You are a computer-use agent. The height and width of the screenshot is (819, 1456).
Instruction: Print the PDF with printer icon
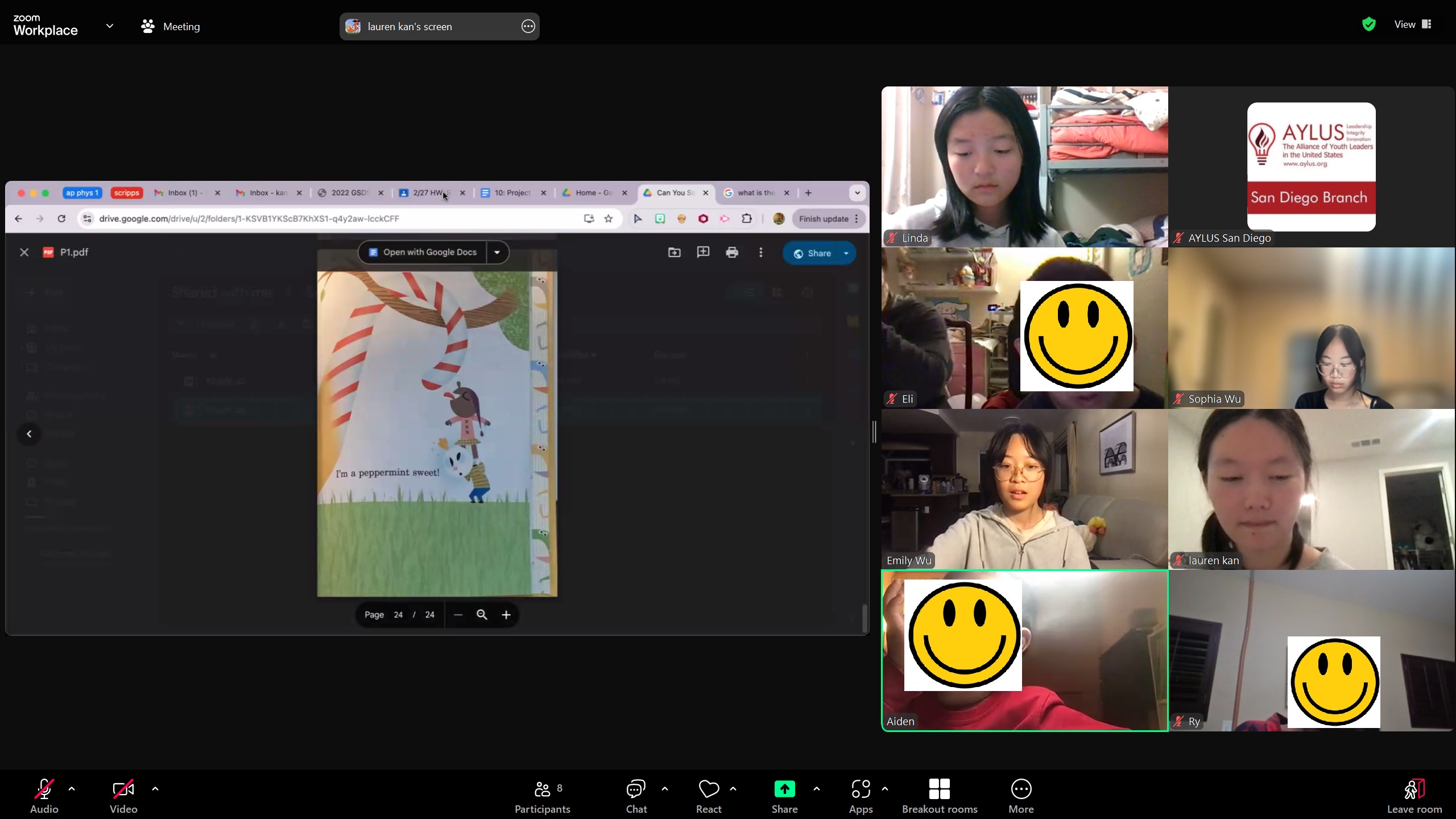[x=732, y=252]
